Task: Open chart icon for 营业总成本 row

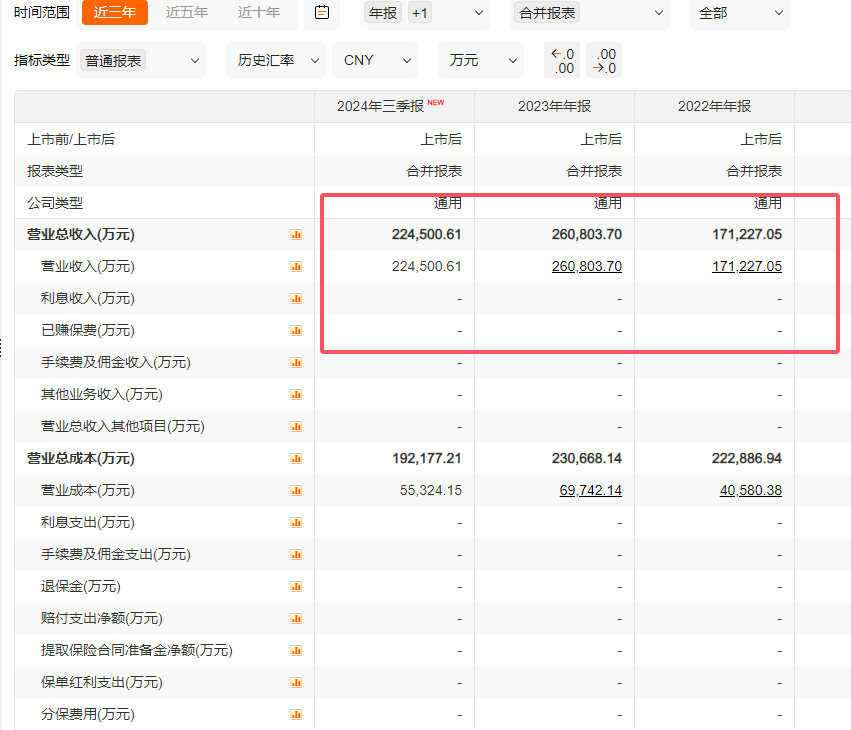Action: click(x=295, y=459)
